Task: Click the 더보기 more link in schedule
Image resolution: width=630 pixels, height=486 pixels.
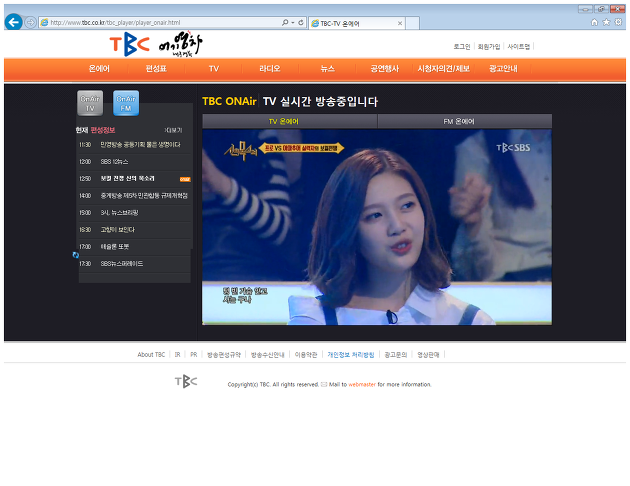Action: point(173,130)
